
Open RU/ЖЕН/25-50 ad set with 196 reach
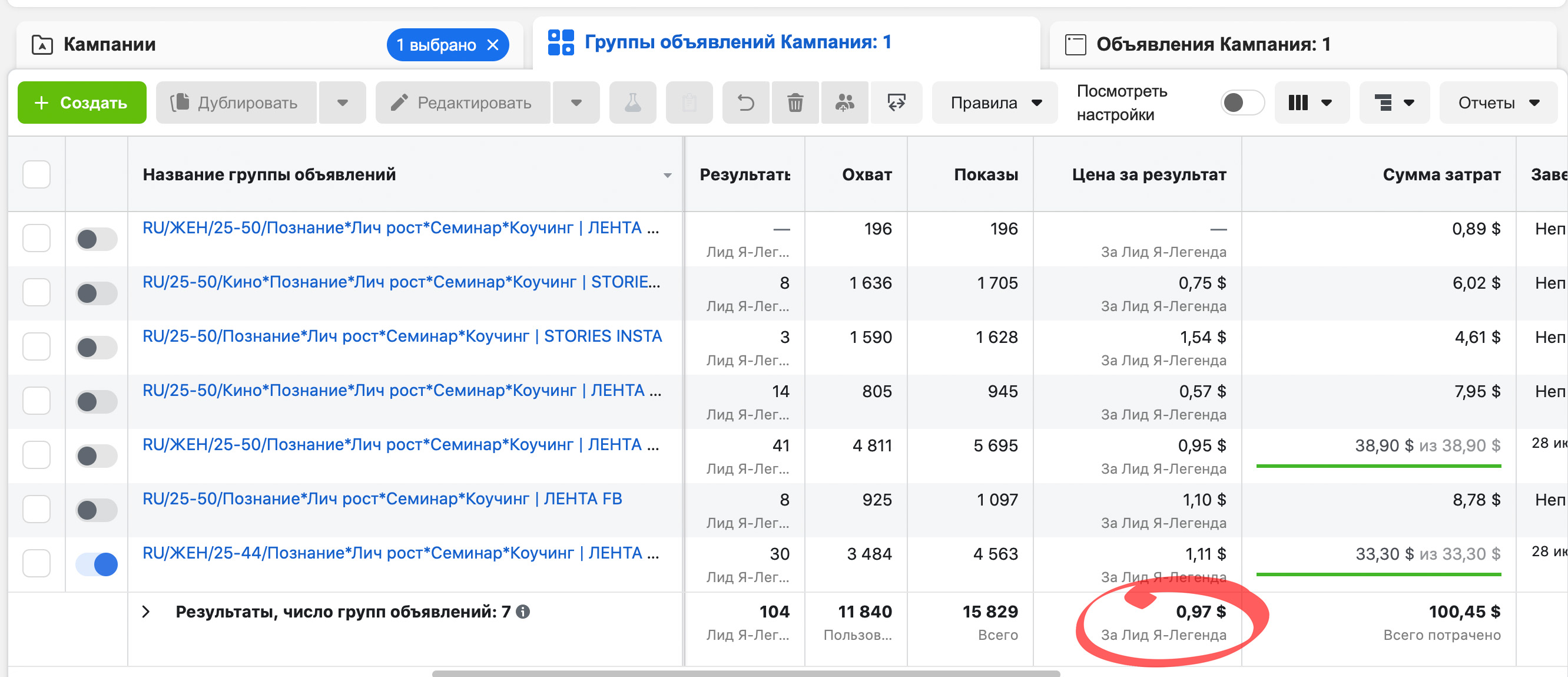[400, 228]
